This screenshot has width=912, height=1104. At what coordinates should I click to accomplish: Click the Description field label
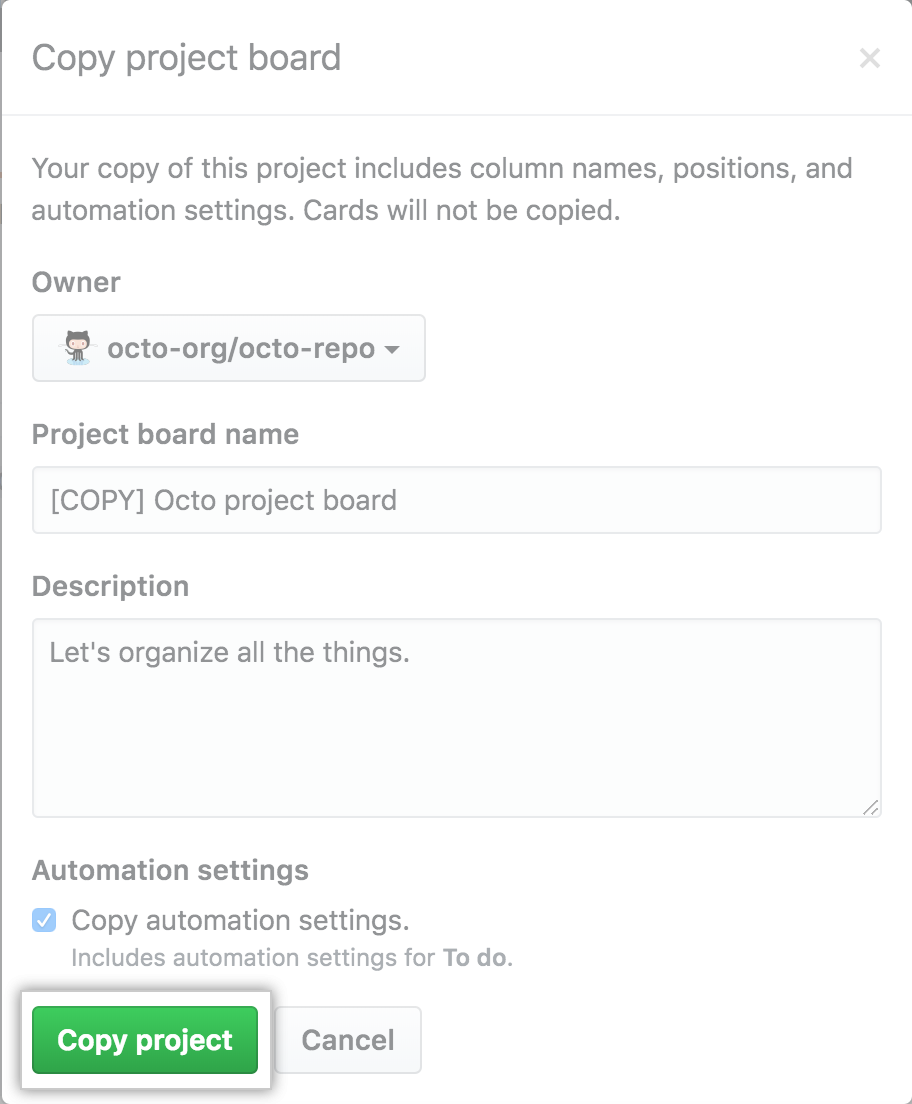[x=110, y=586]
